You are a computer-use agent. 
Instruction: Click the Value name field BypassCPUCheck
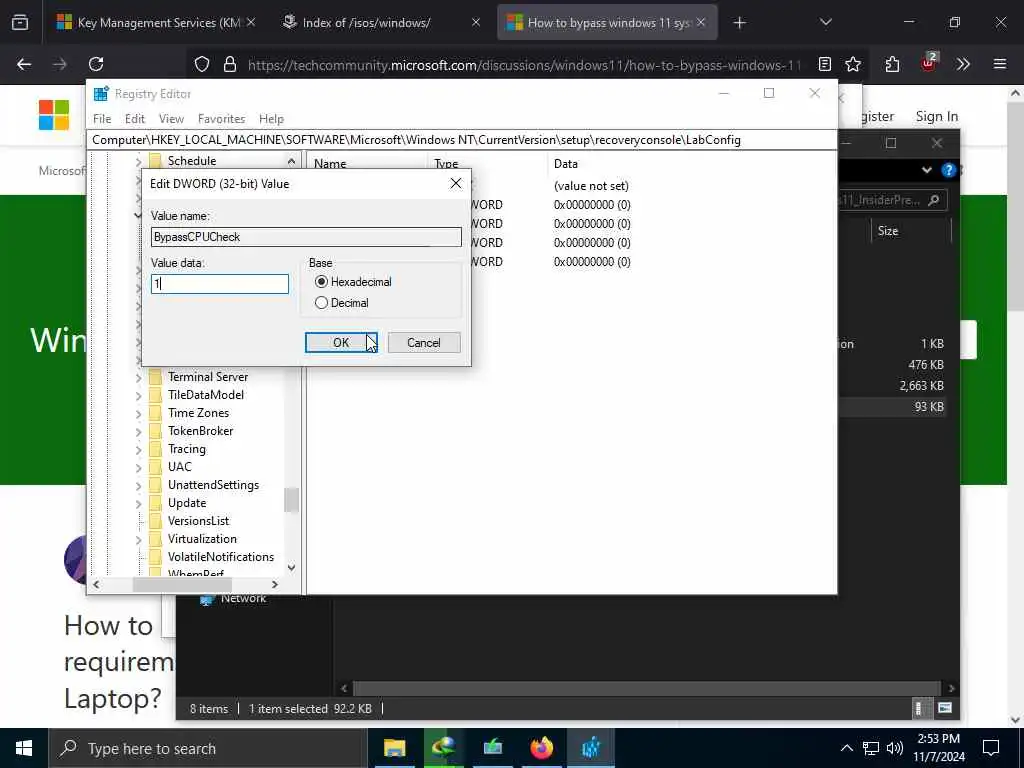306,237
